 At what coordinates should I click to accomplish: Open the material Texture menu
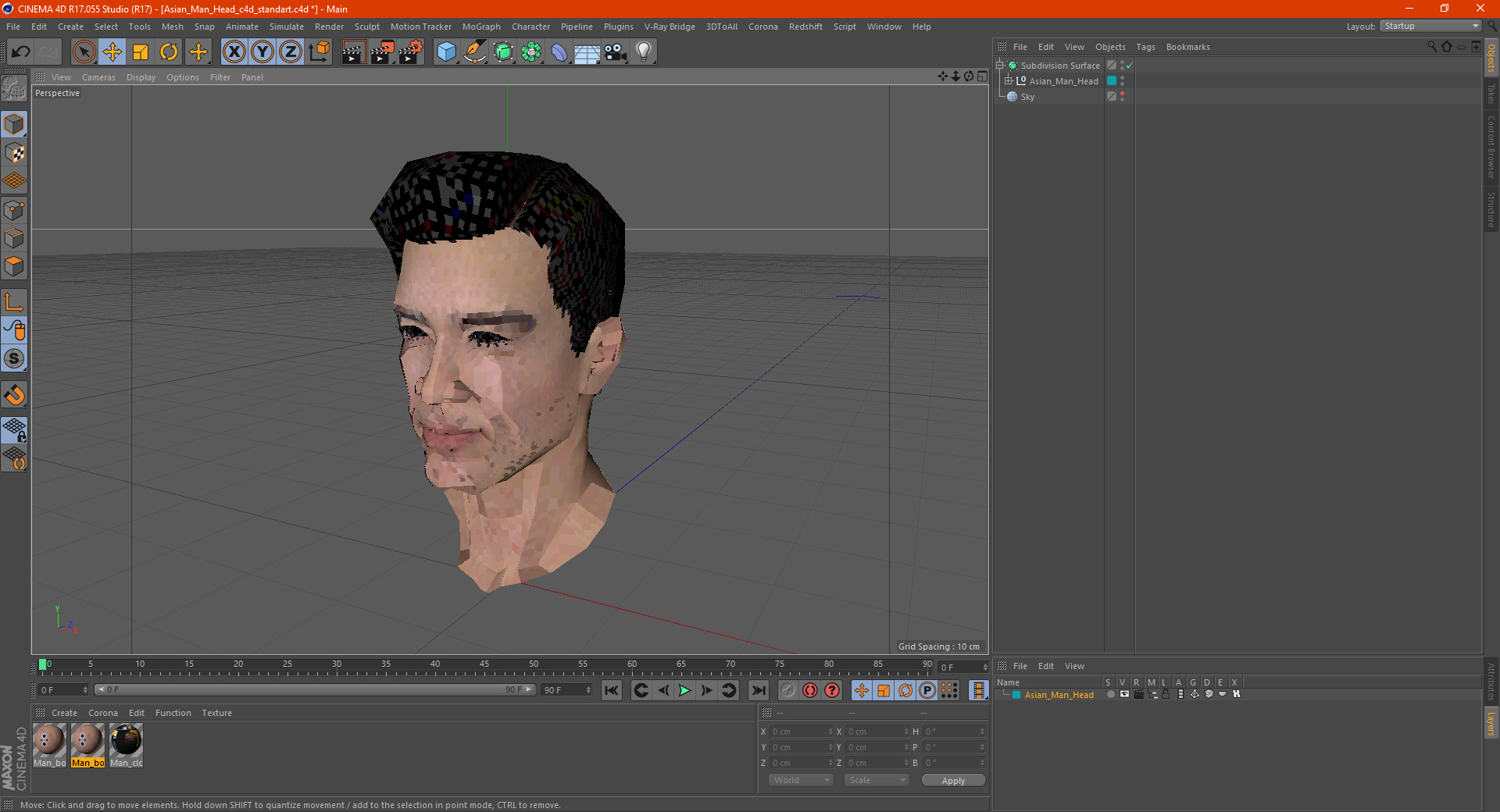pyautogui.click(x=216, y=713)
